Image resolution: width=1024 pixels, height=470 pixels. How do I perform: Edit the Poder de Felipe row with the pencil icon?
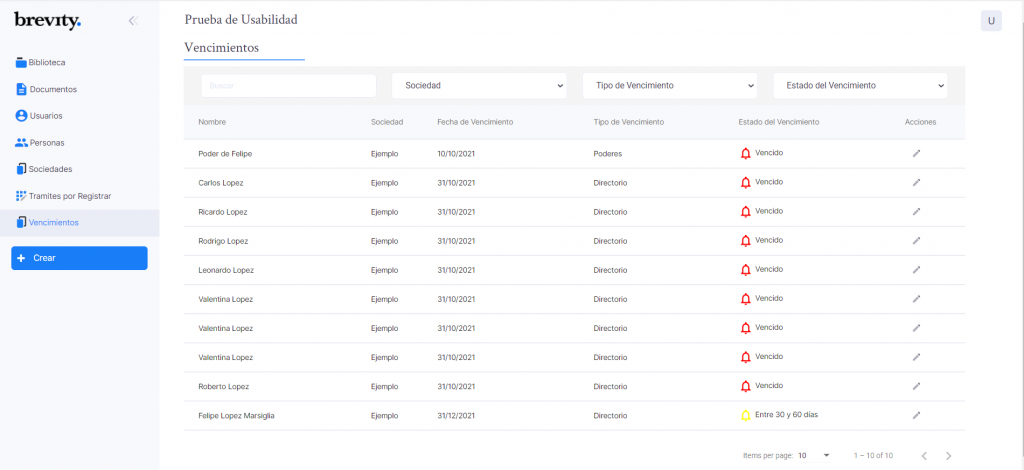(916, 153)
